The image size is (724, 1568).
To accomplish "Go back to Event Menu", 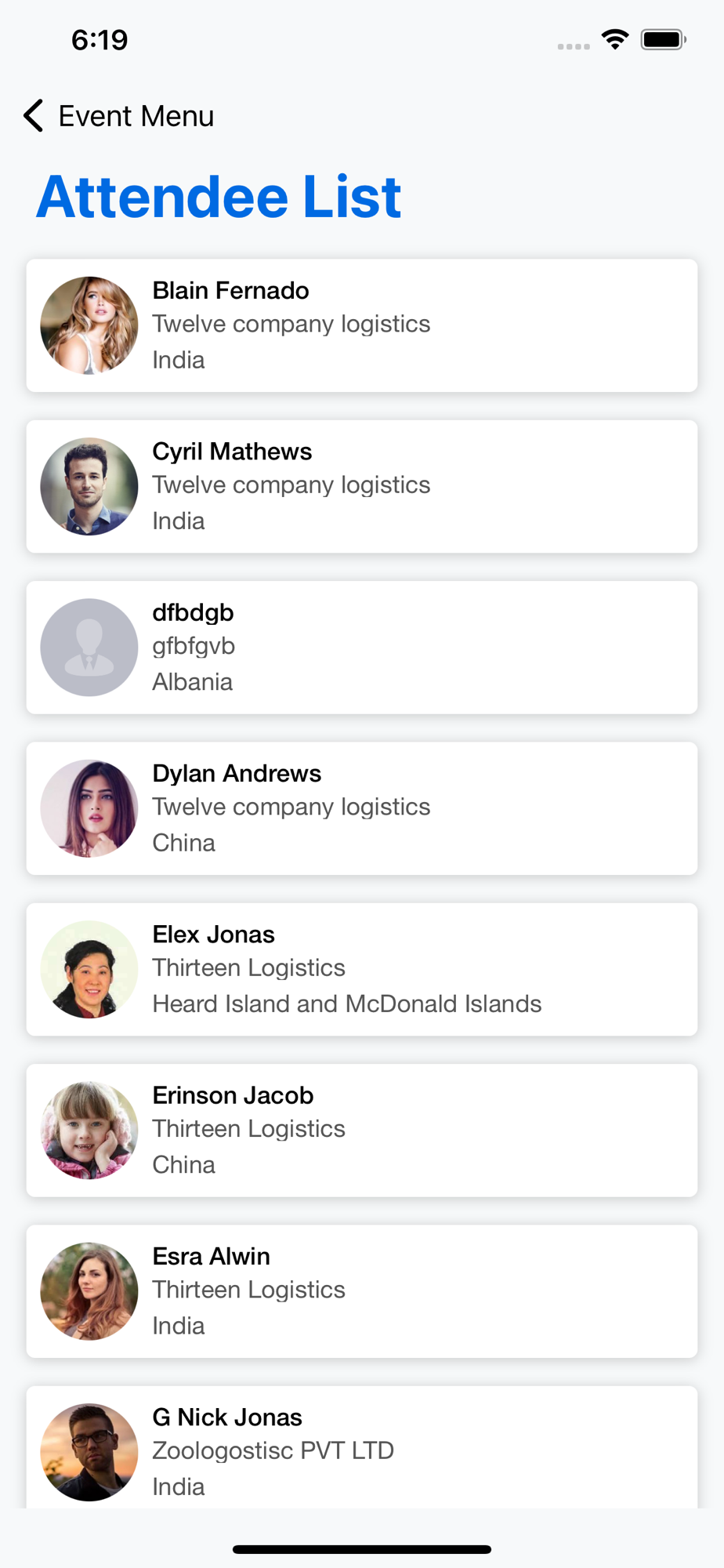I will point(136,116).
